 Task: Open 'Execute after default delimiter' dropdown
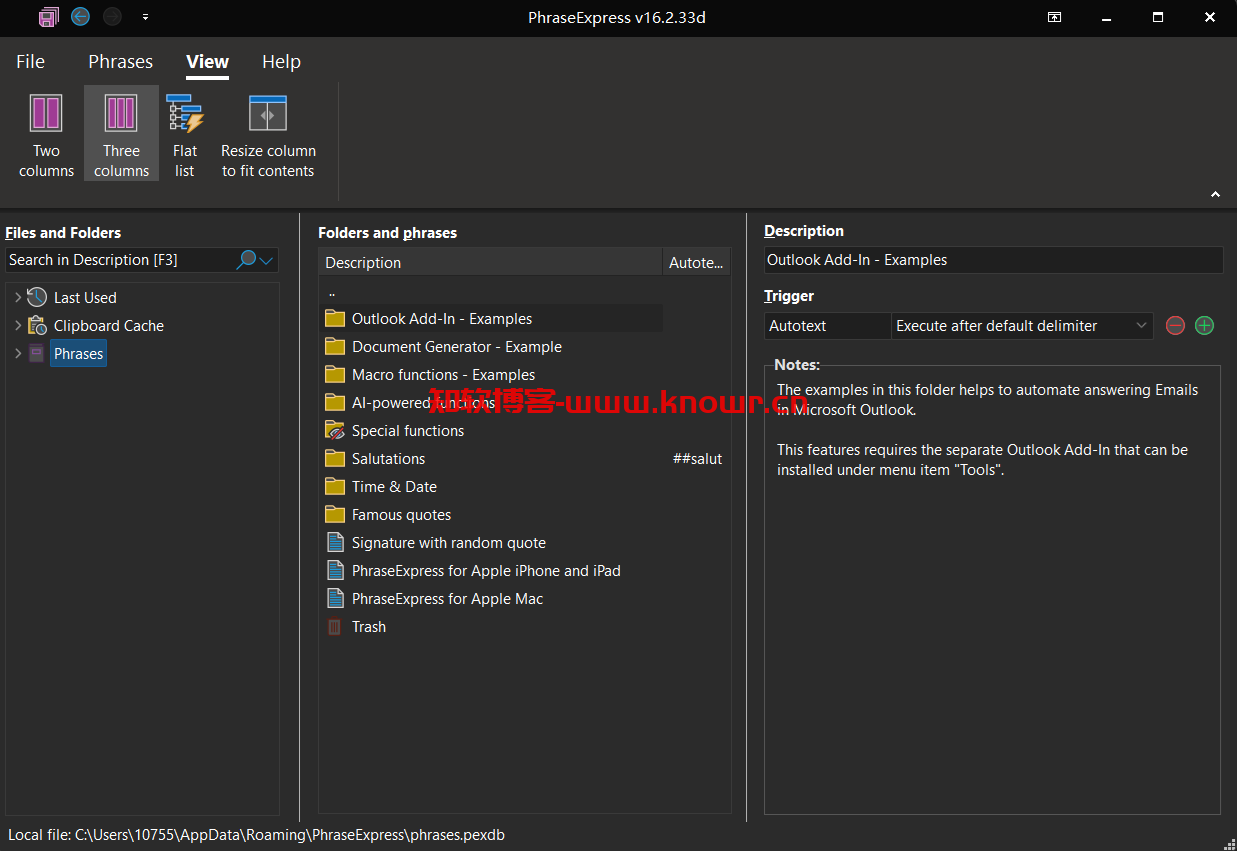[1022, 326]
